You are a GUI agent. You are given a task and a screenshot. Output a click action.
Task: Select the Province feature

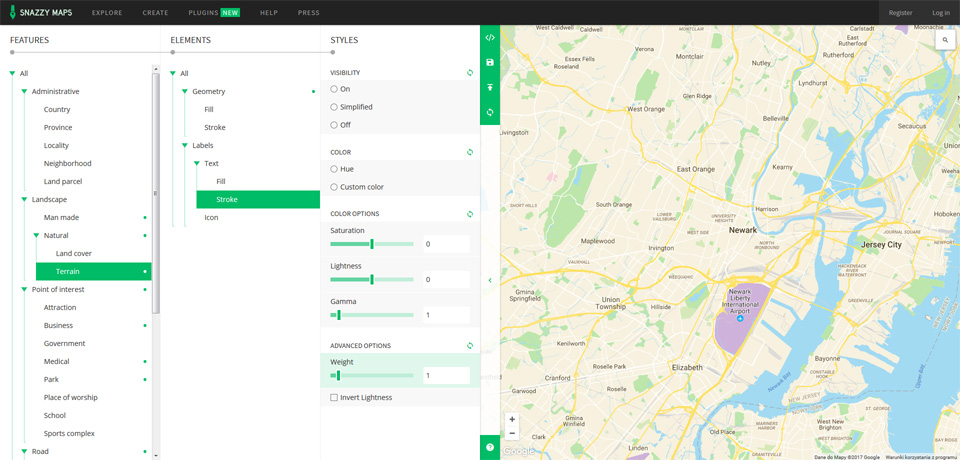click(58, 127)
